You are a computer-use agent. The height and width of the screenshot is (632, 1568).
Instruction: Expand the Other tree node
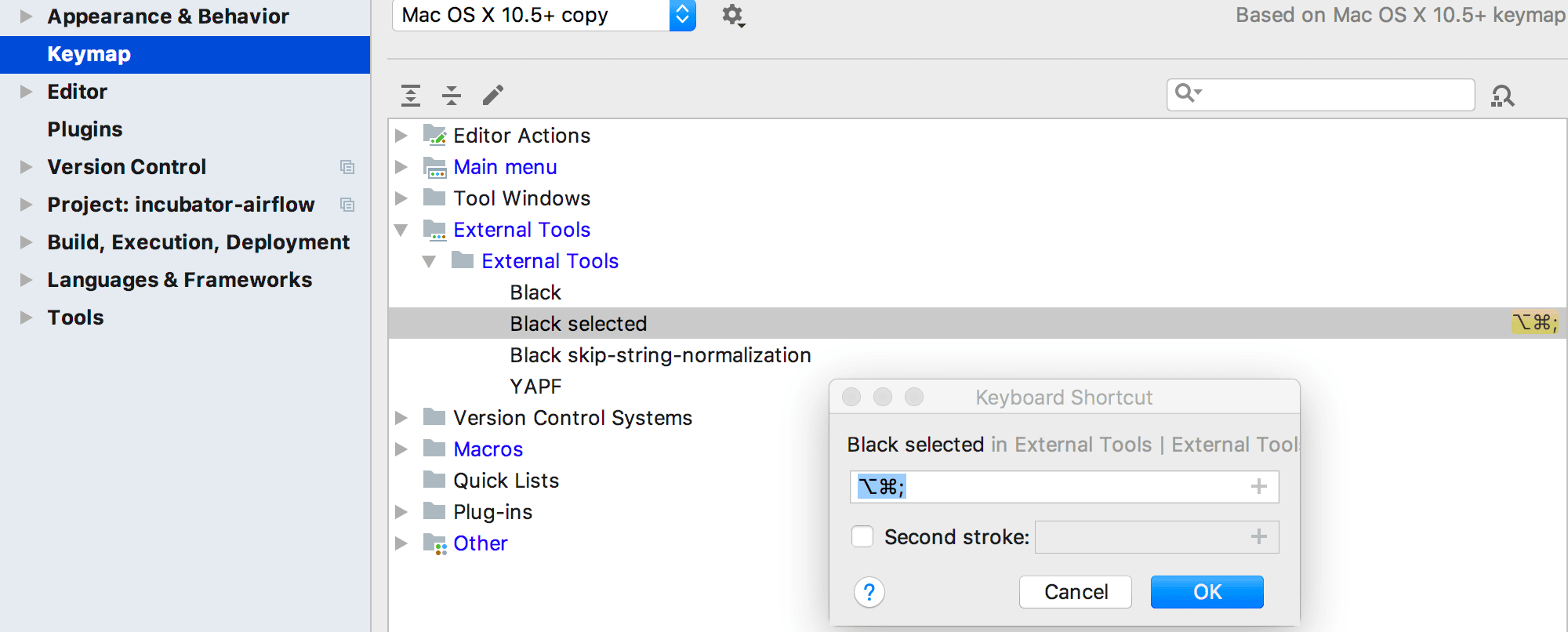tap(401, 543)
